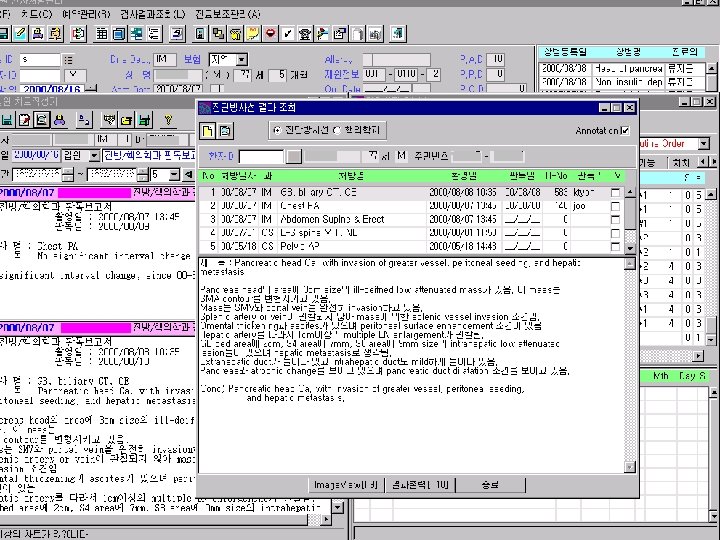This screenshot has width=720, height=540.
Task: Click the patient ID field in main header
Action: pos(40,60)
